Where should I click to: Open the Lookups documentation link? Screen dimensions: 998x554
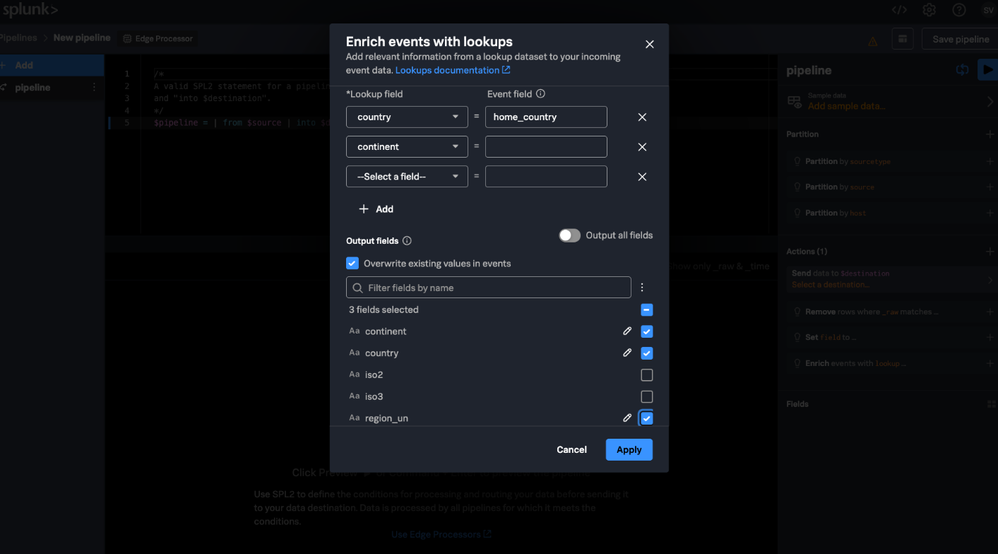(x=452, y=70)
